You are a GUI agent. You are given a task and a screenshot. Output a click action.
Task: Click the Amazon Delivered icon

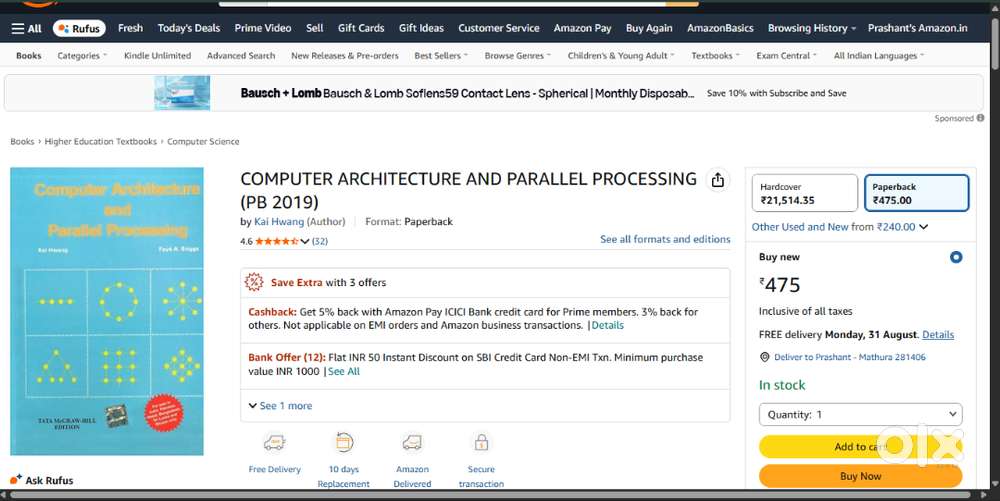tap(412, 442)
